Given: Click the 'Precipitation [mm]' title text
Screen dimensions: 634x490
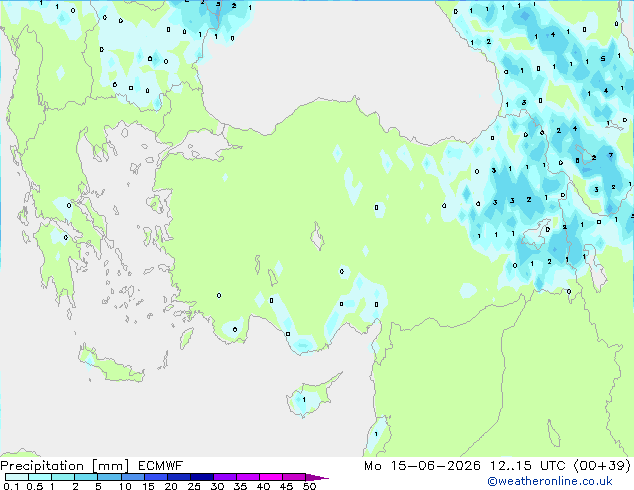Looking at the screenshot, I should (x=65, y=466).
